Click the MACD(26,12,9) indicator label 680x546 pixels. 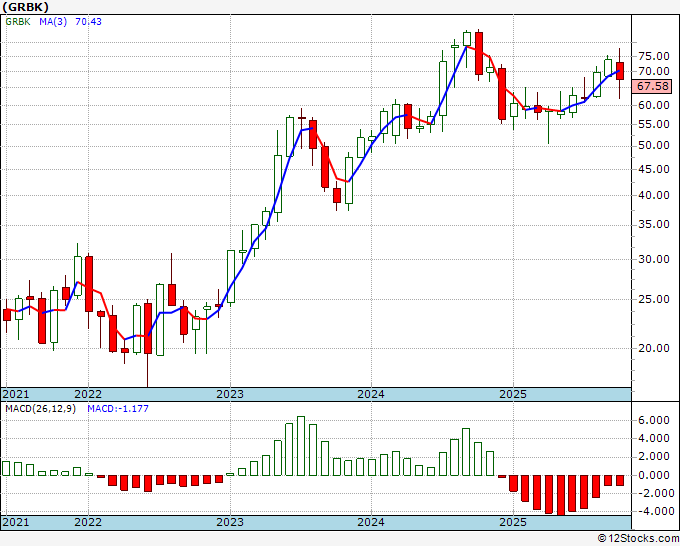click(40, 409)
